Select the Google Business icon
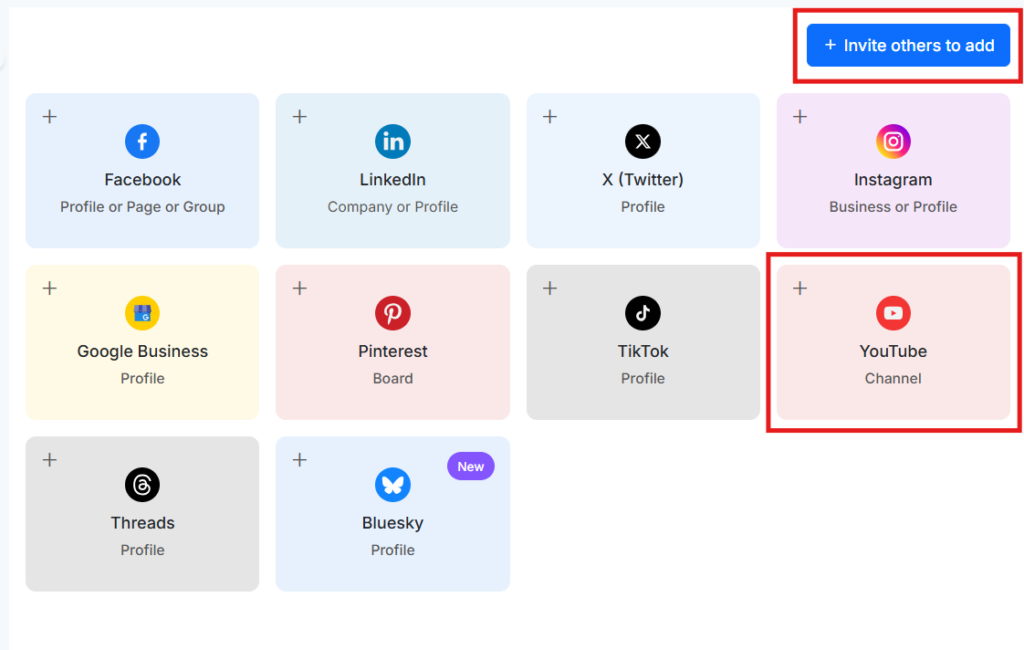Screen dimensions: 1024x650 (x=142, y=313)
